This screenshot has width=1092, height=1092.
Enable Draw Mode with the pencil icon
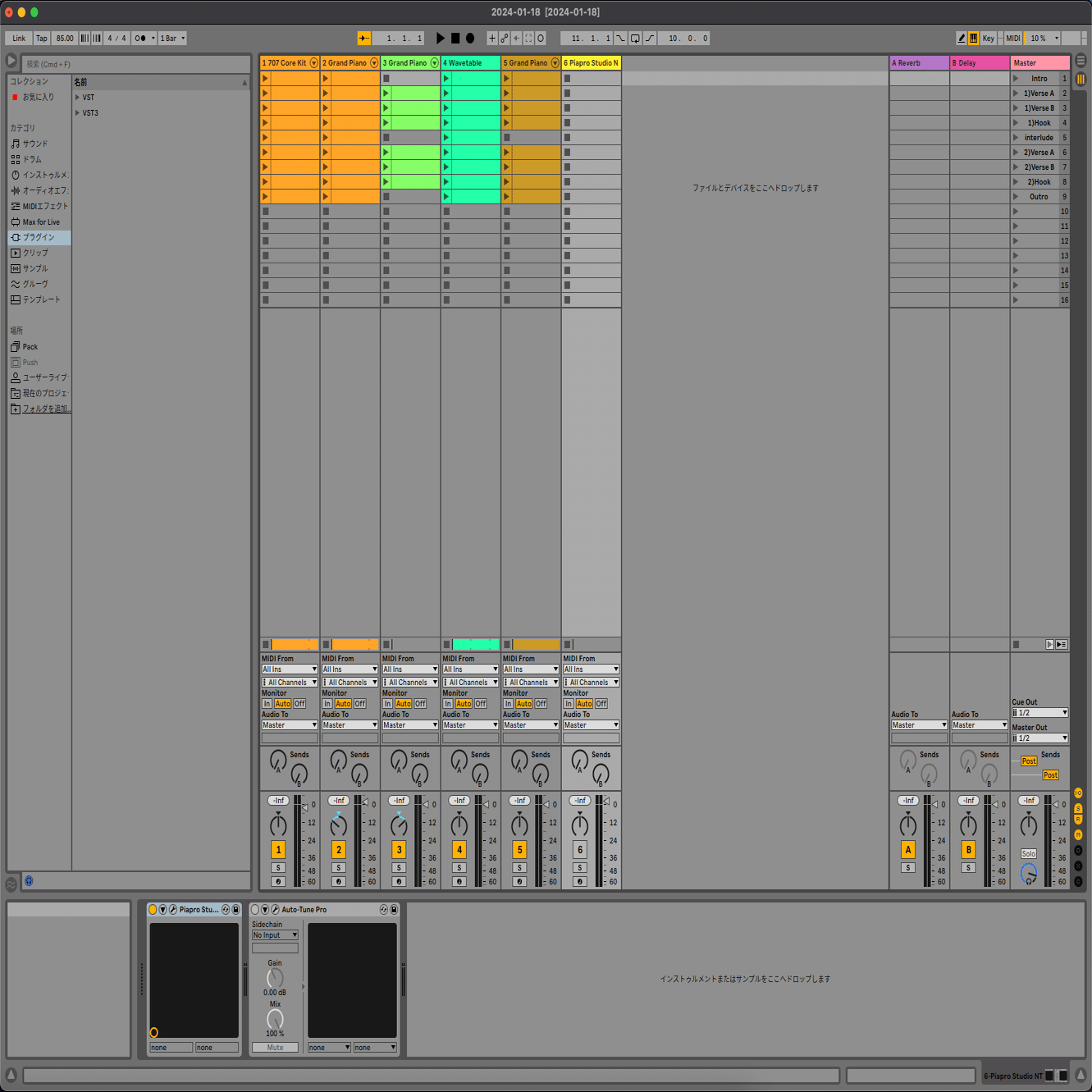pos(960,38)
